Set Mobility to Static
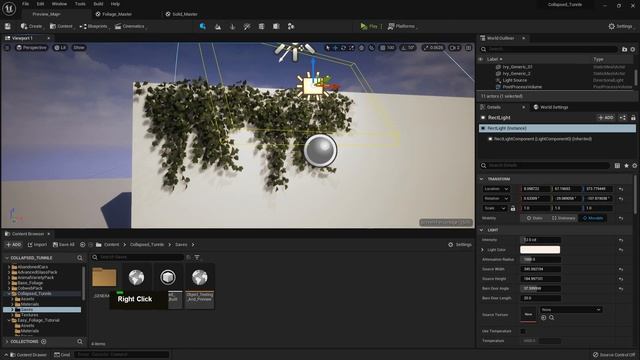 point(534,218)
